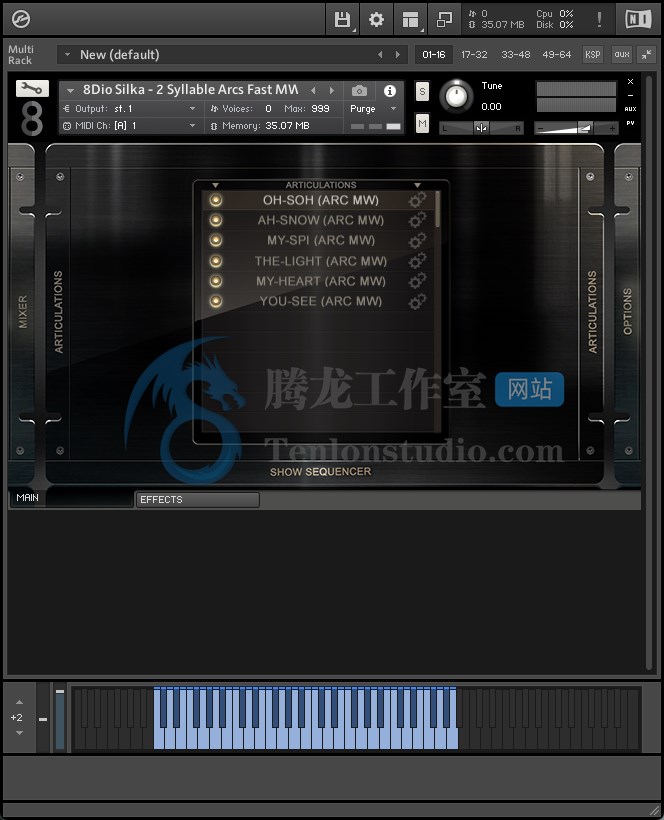Open settings gear for AH-SNOW articulation

(x=417, y=220)
